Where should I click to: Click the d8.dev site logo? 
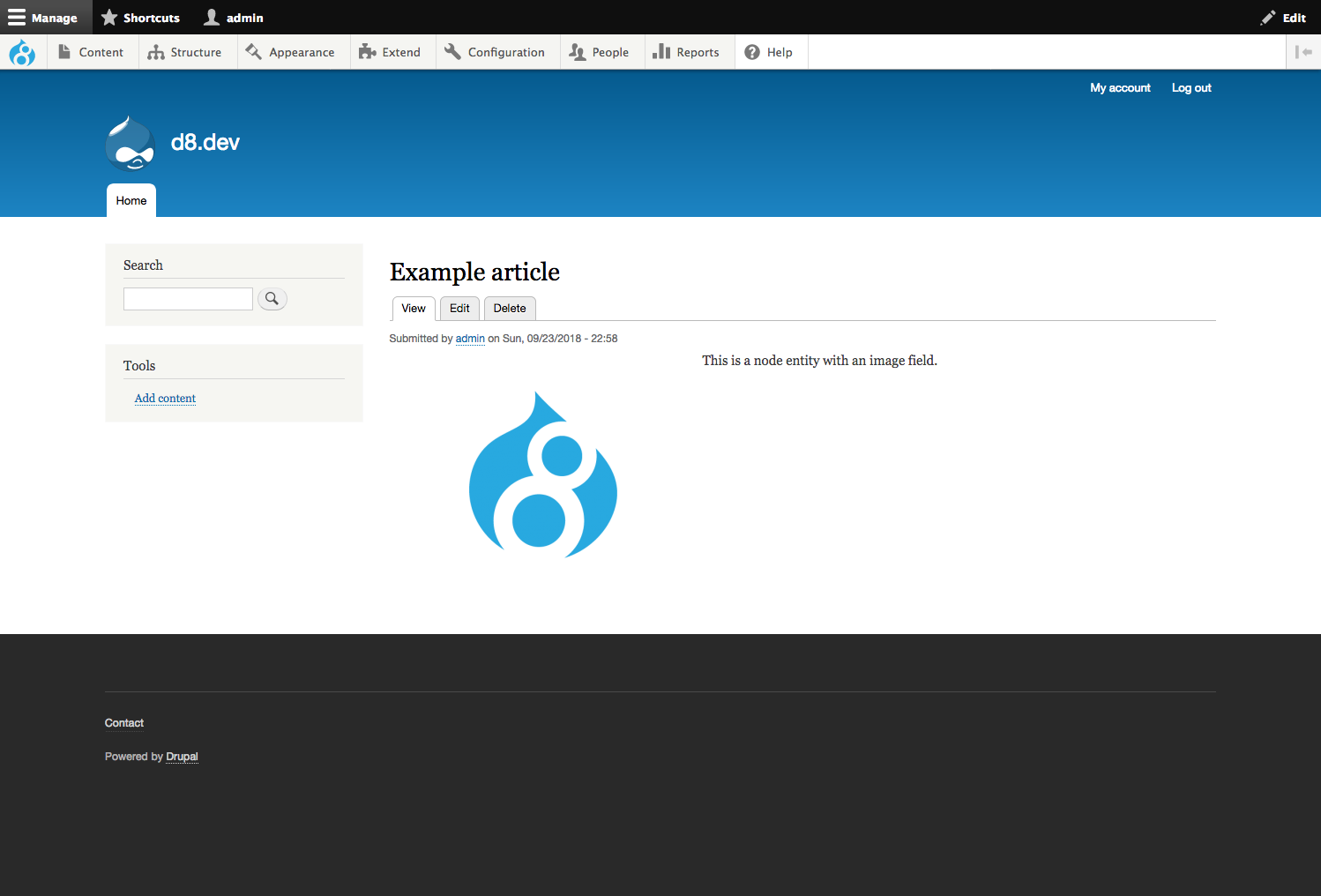[131, 143]
